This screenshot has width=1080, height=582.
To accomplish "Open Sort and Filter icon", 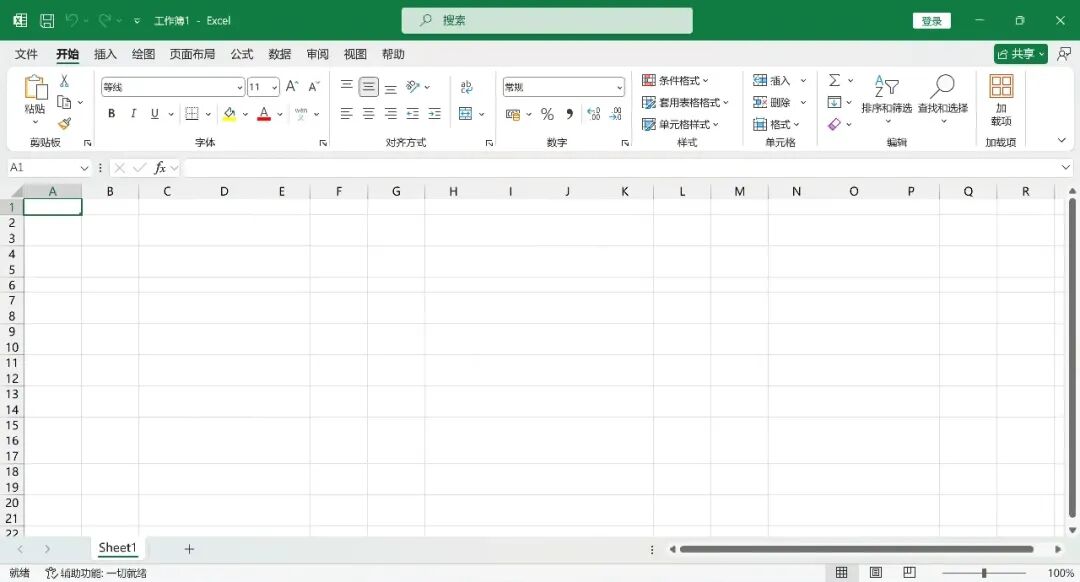I will pyautogui.click(x=886, y=87).
